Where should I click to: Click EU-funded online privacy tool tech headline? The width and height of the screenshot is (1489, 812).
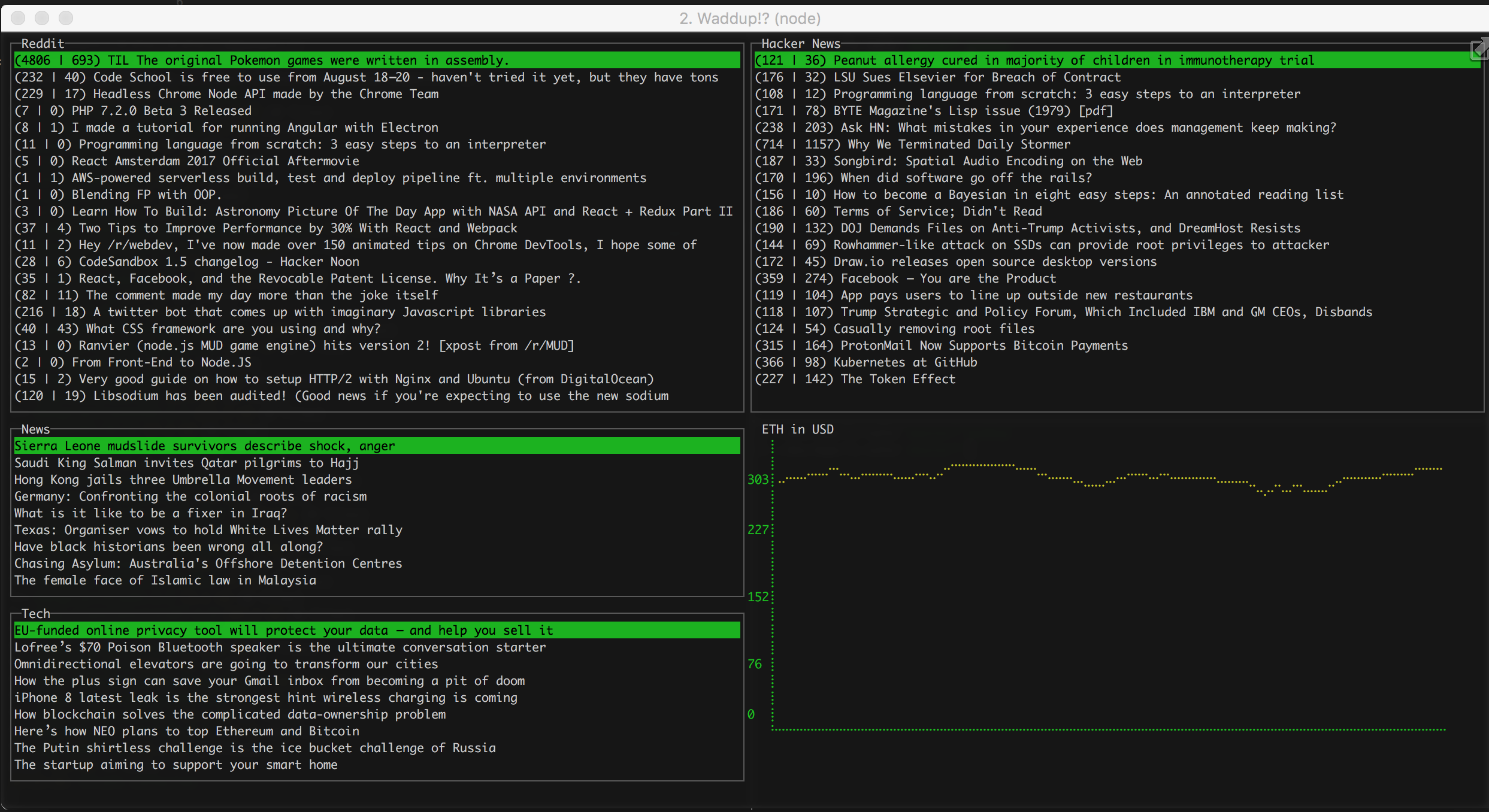(377, 631)
